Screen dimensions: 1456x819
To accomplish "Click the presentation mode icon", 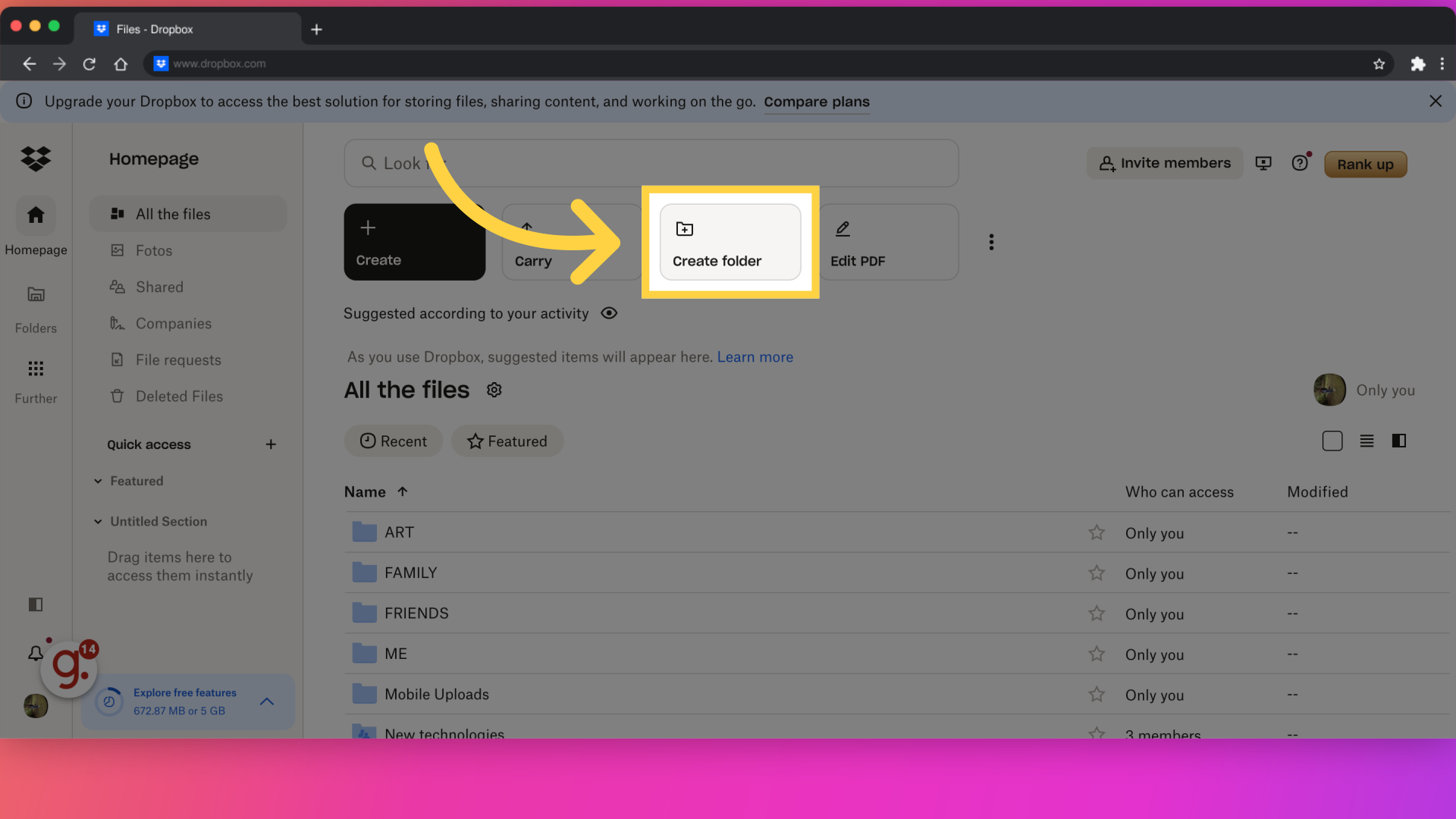I will tap(1264, 163).
